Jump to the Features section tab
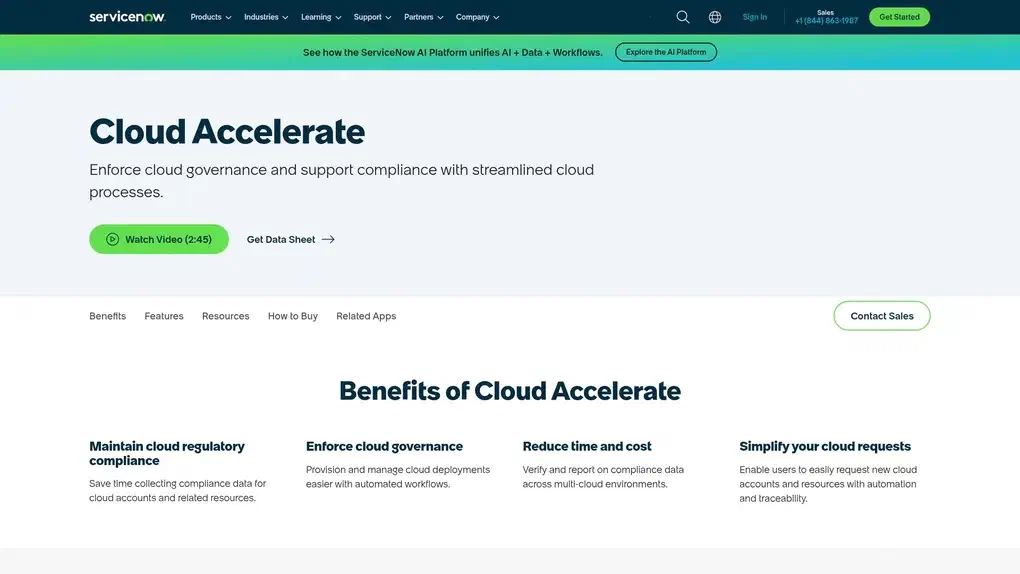The height and width of the screenshot is (574, 1020). (x=164, y=316)
